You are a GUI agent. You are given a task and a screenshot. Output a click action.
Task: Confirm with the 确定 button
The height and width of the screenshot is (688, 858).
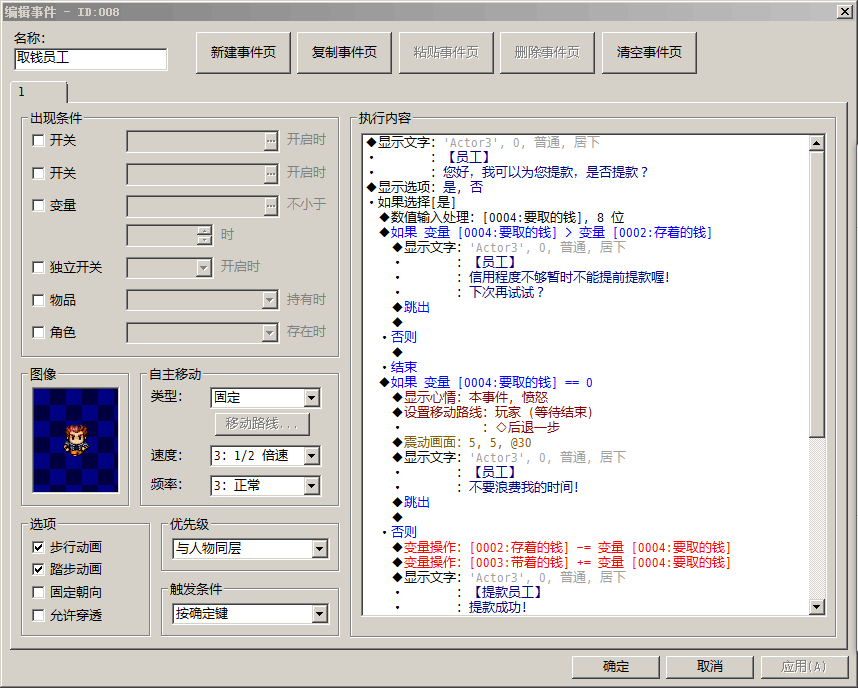[616, 666]
